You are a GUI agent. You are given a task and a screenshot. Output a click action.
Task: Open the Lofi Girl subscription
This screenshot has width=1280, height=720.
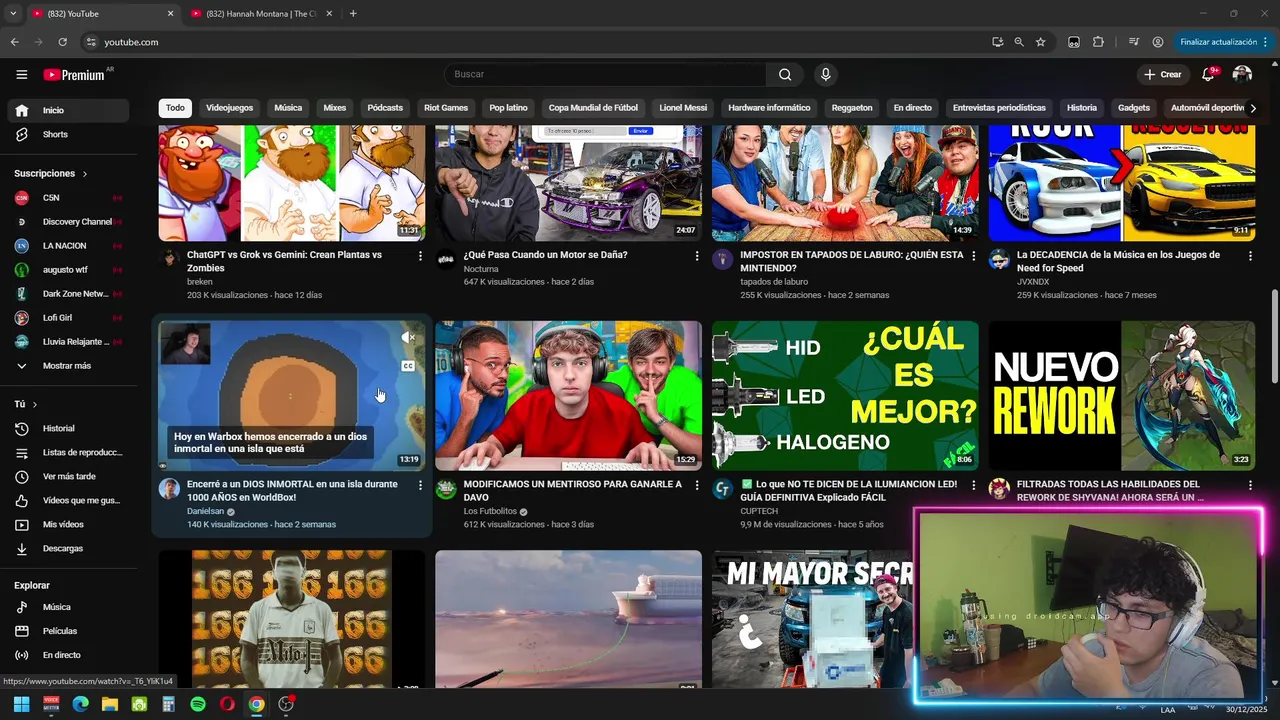coord(68,317)
